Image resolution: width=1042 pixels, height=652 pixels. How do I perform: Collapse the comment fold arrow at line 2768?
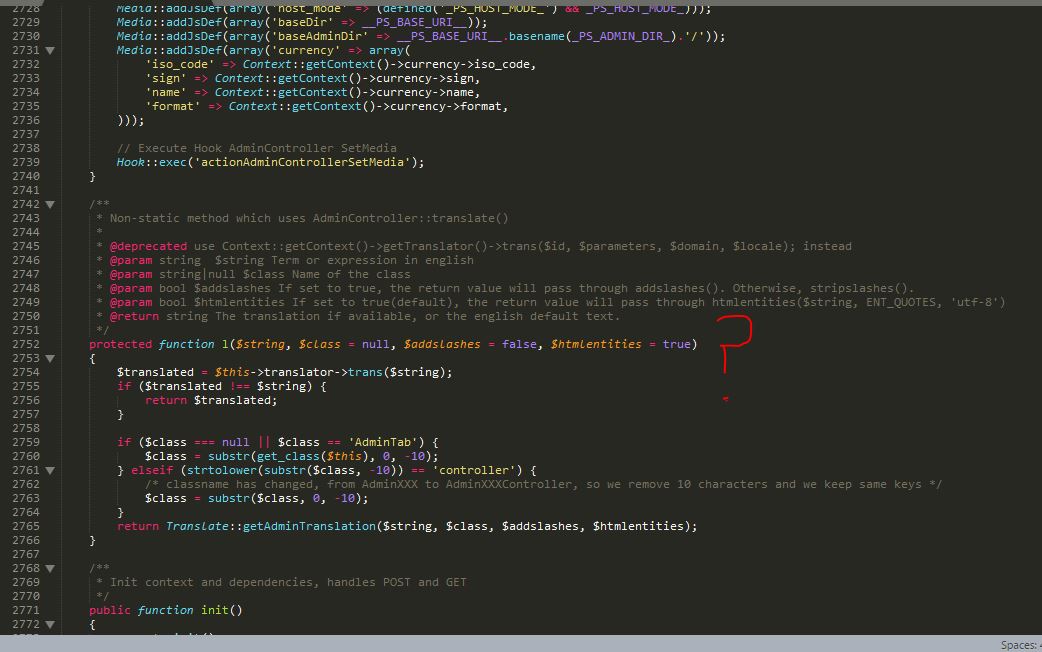(x=50, y=569)
